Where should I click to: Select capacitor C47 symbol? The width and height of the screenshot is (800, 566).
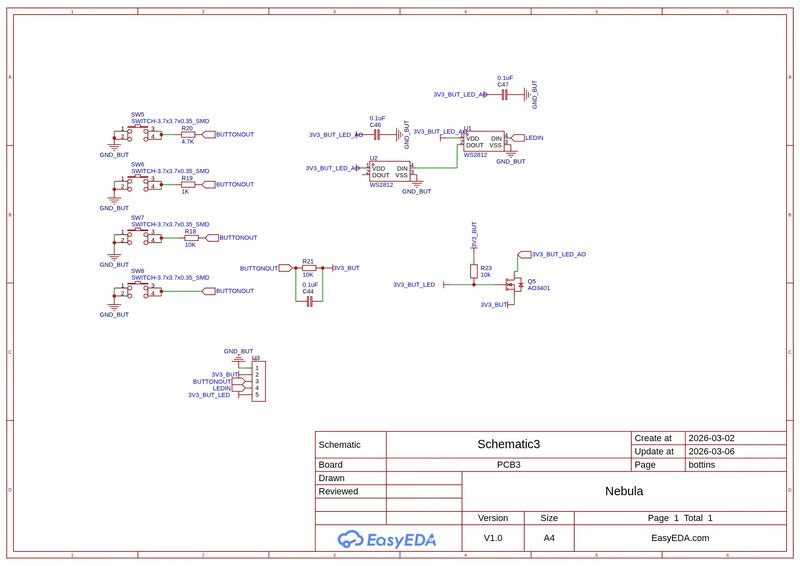pyautogui.click(x=505, y=94)
